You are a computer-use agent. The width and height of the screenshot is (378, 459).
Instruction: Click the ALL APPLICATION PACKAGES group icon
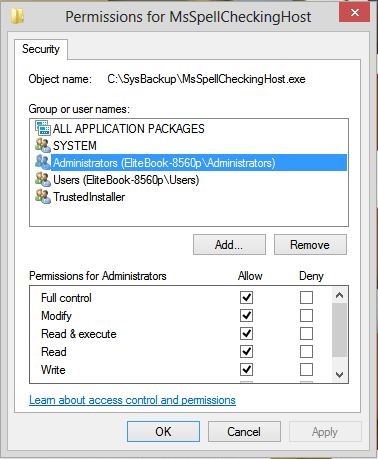(43, 128)
